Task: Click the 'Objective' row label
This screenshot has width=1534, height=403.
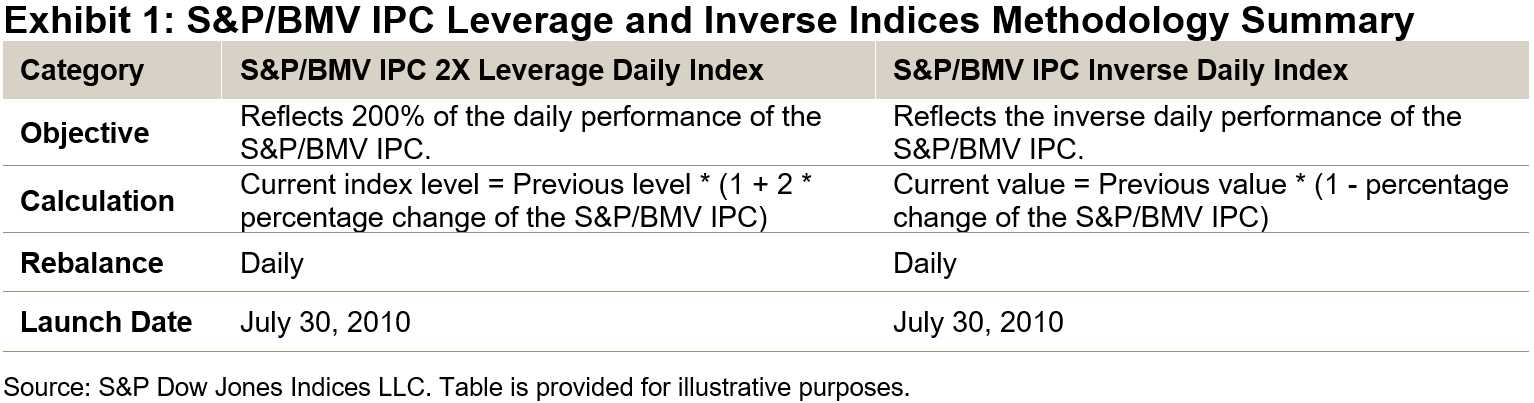Action: click(85, 133)
